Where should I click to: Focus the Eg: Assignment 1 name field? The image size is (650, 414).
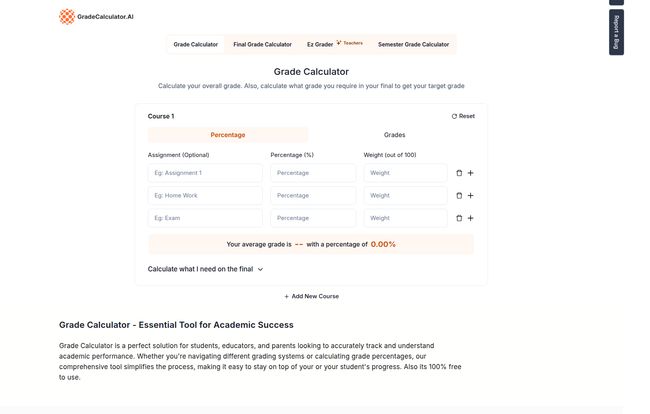click(205, 173)
